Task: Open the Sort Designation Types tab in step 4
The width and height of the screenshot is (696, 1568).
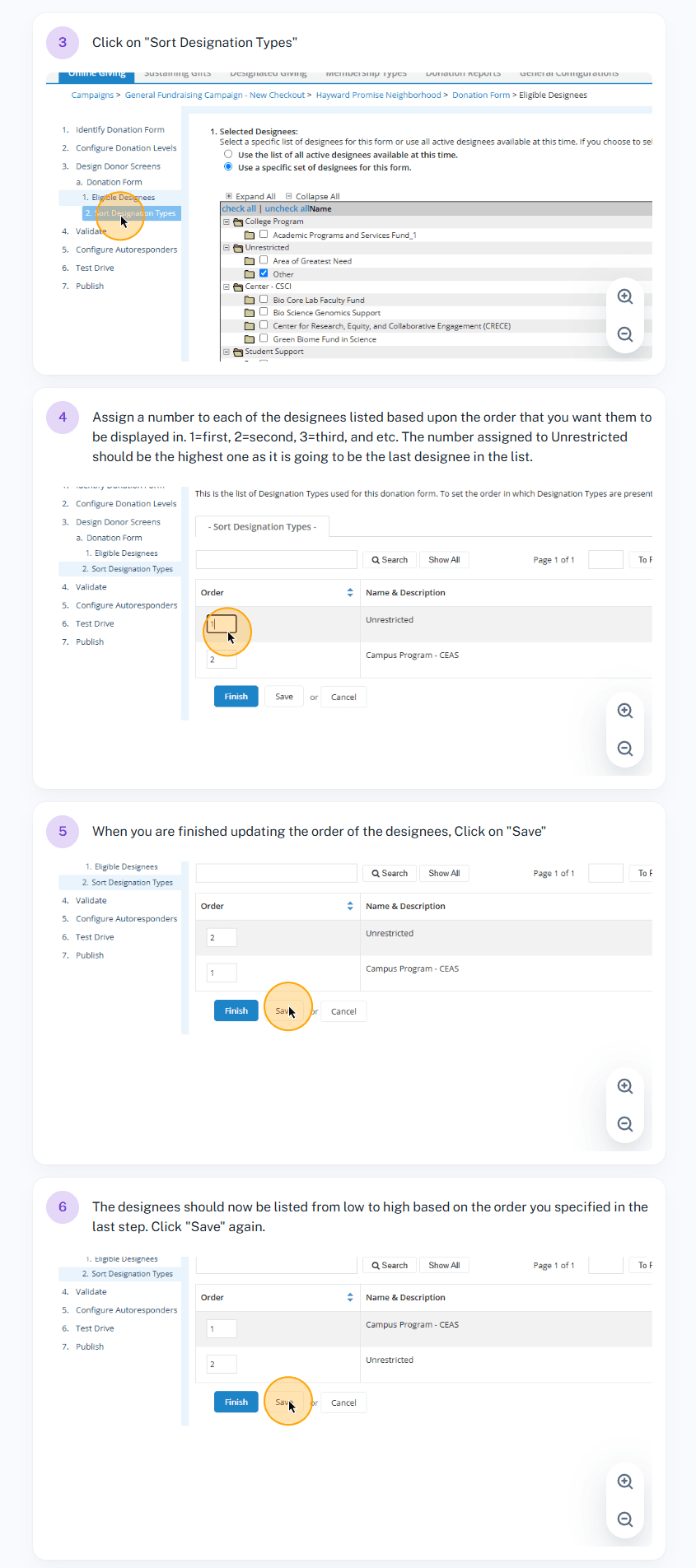Action: pos(262,527)
